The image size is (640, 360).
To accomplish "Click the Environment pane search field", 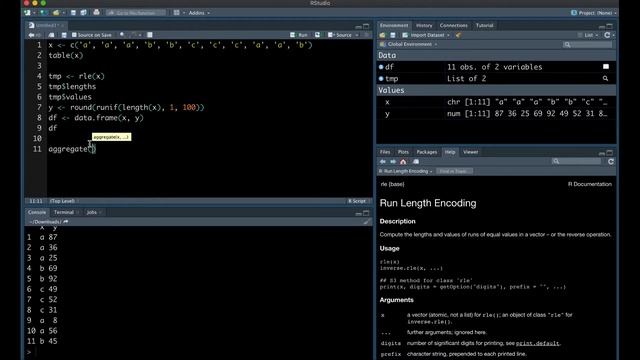I will (588, 44).
